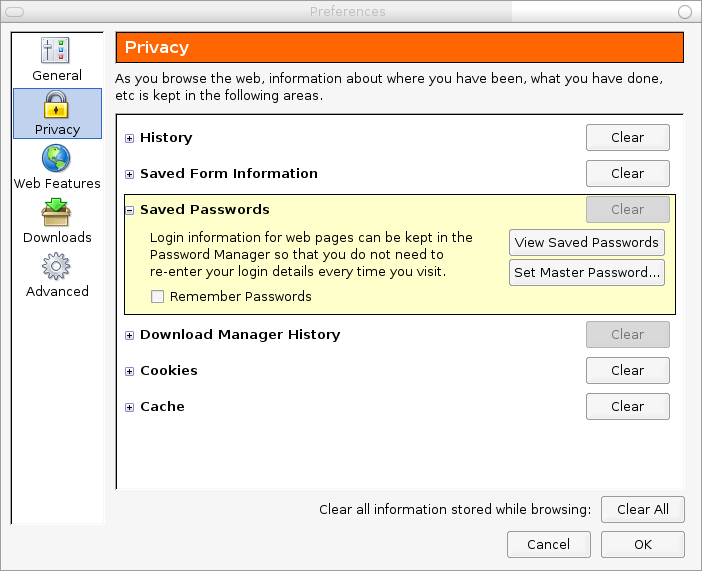Expand the Download Manager History section
The image size is (702, 571).
coord(130,335)
